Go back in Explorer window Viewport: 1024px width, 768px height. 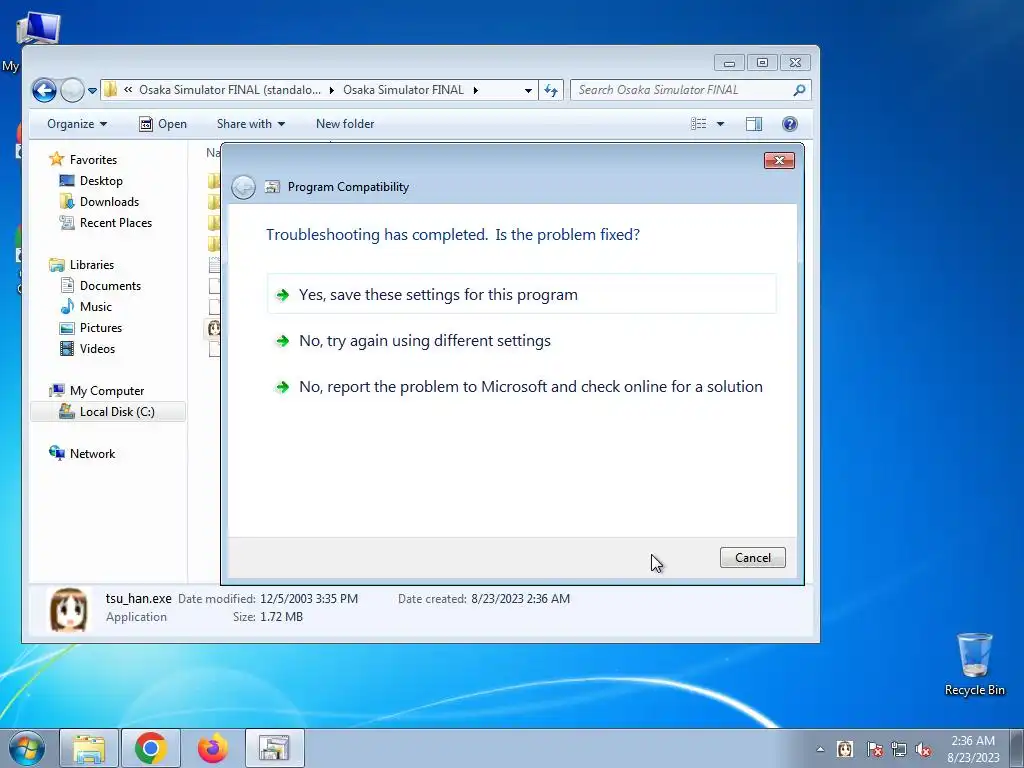44,90
